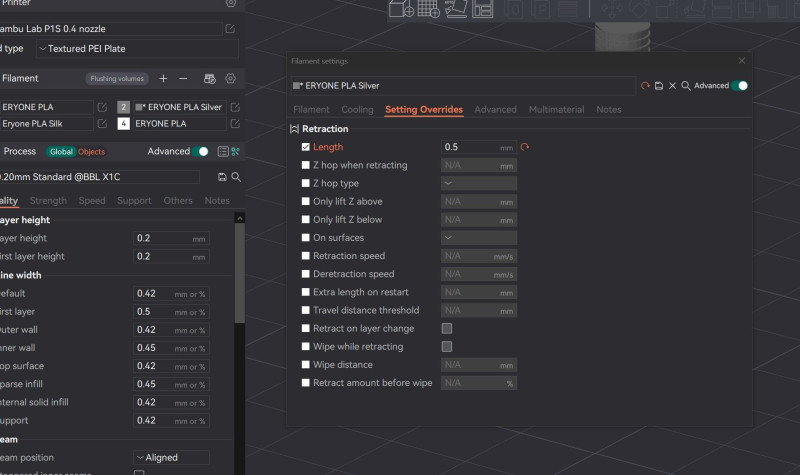Enable Only lift Z above override
The height and width of the screenshot is (475, 800).
coord(306,202)
